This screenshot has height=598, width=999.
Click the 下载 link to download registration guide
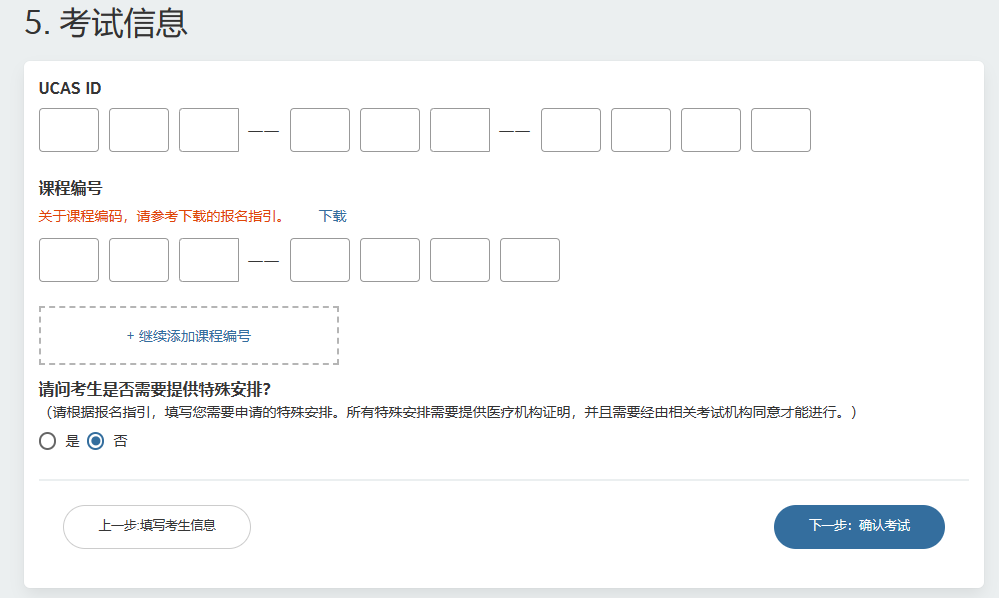(x=331, y=216)
